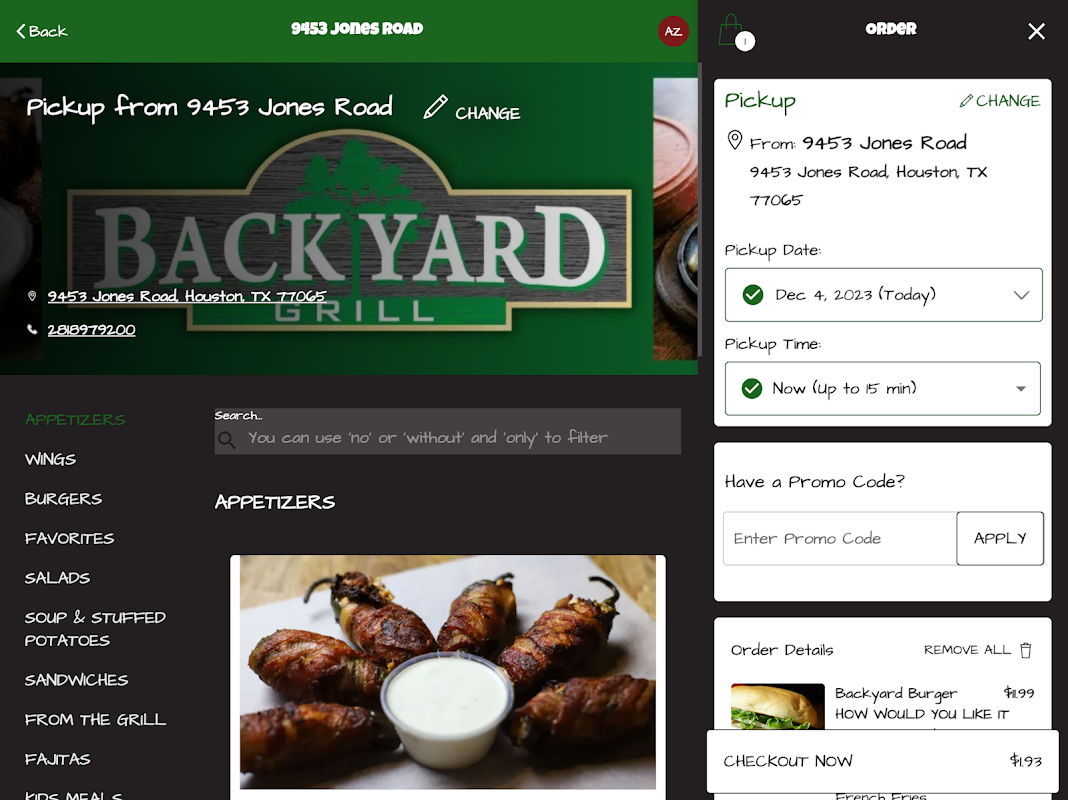The width and height of the screenshot is (1068, 800).
Task: Click the location pin icon beside From
Action: [x=734, y=140]
